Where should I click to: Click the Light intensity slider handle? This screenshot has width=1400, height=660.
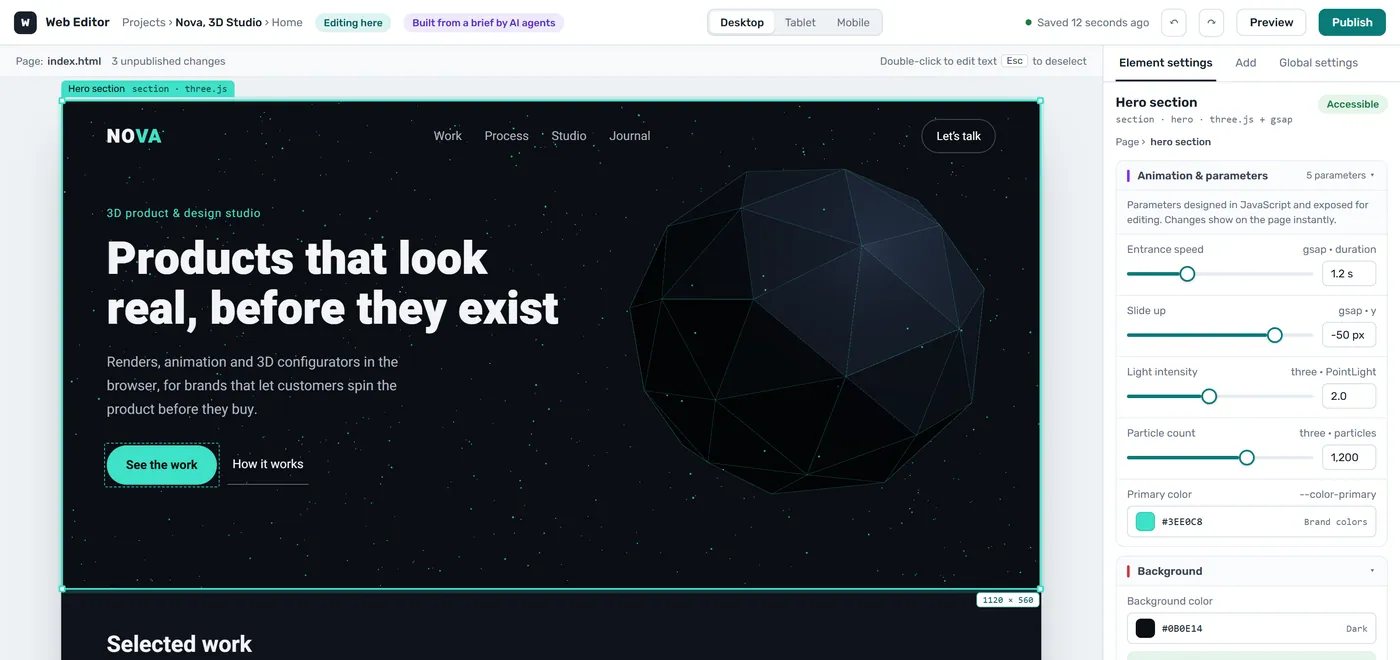click(x=1209, y=396)
